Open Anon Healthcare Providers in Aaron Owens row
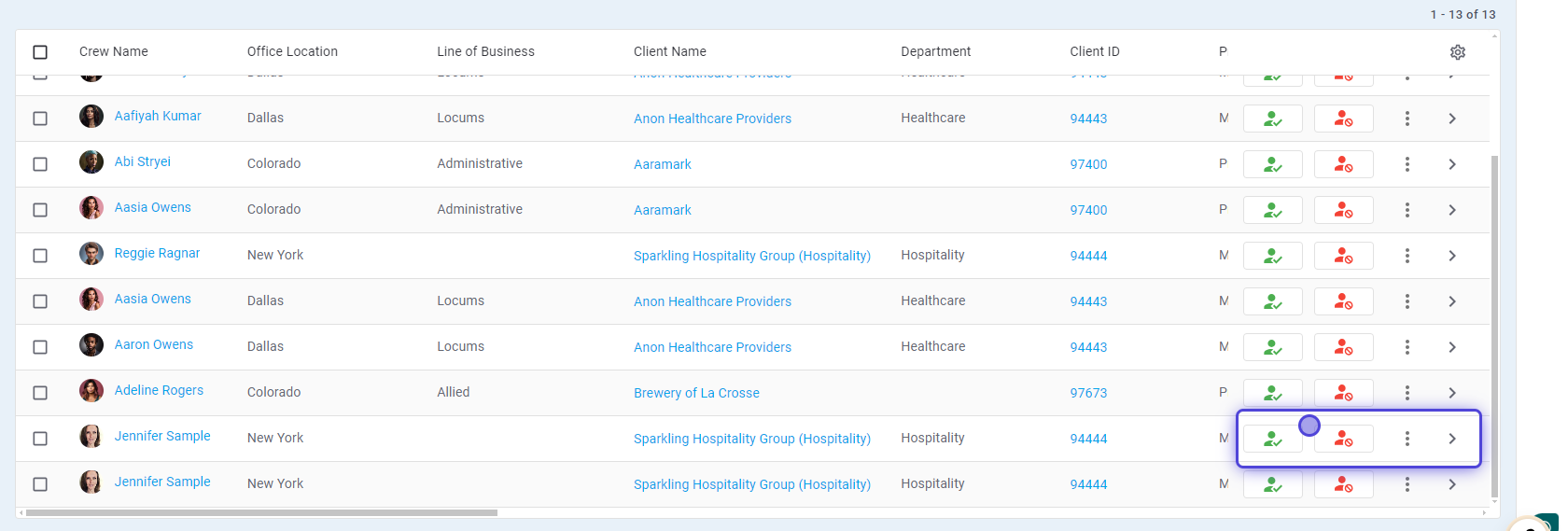This screenshot has width=1568, height=531. (x=712, y=347)
